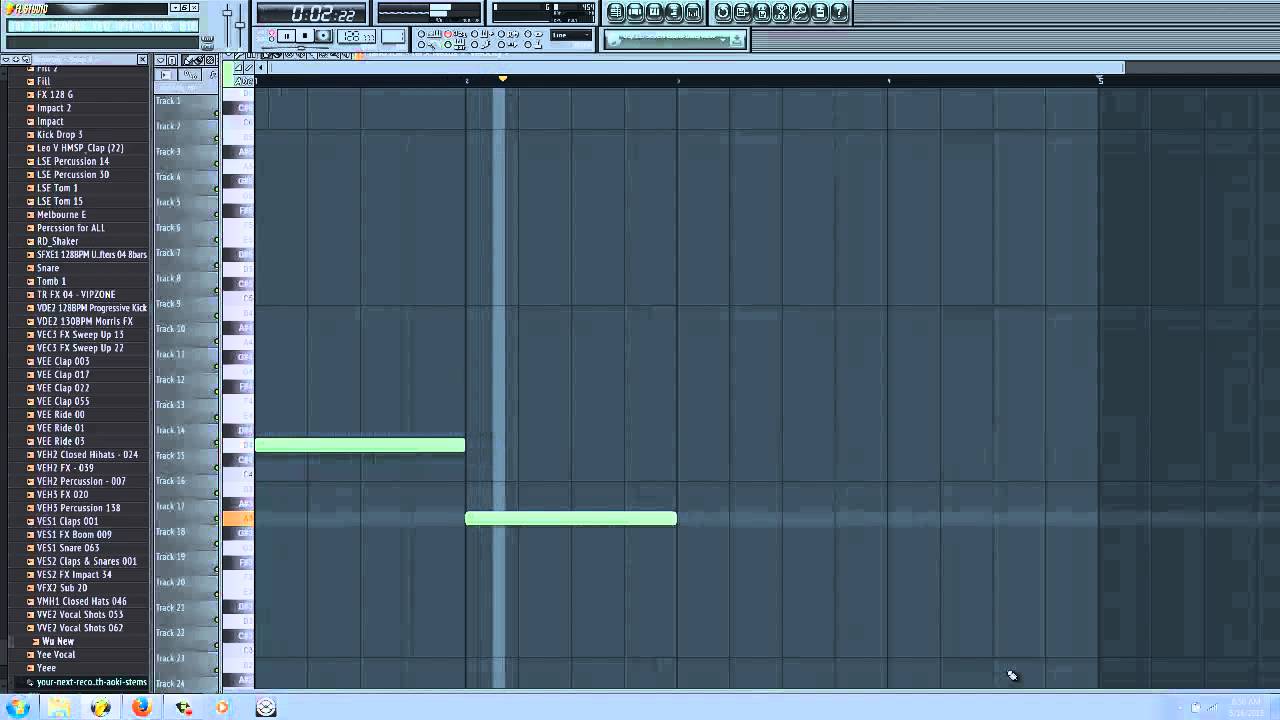The image size is (1280, 720).
Task: Open the your-next-reco stems folder
Action: (90, 682)
